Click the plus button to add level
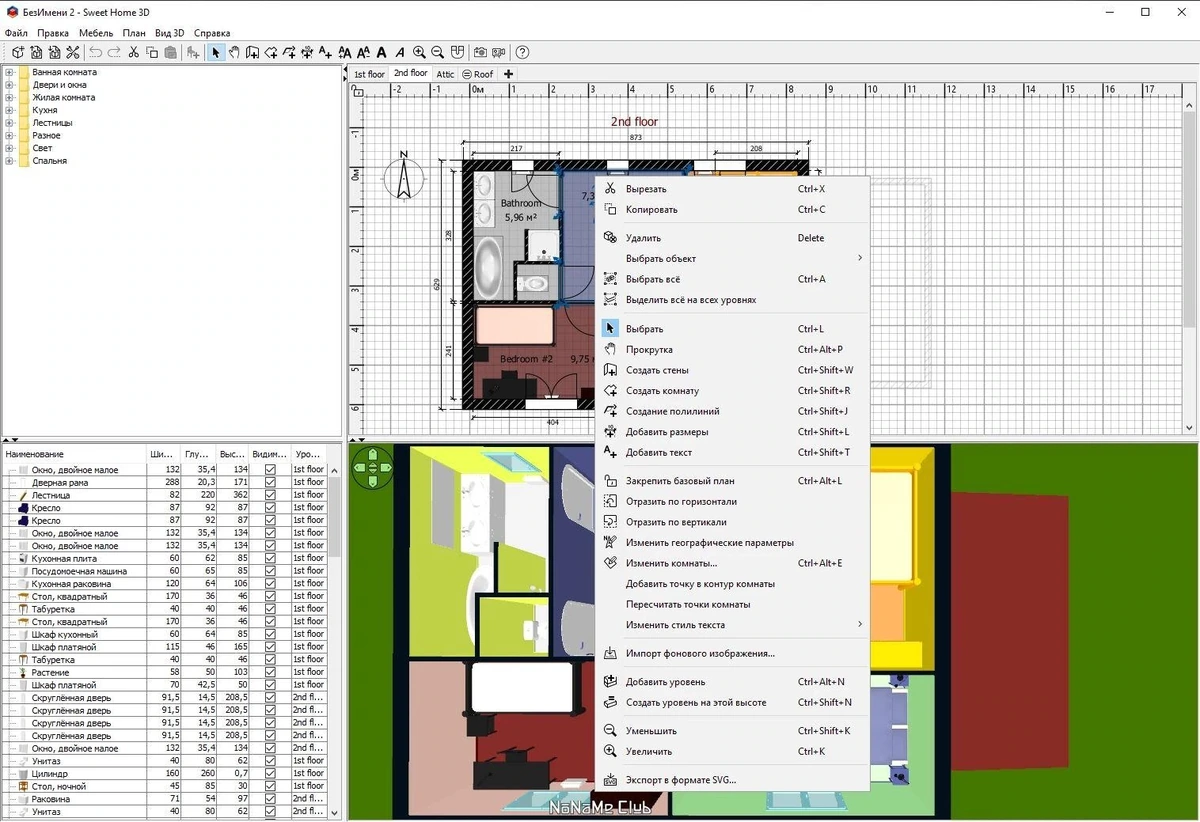 (508, 74)
